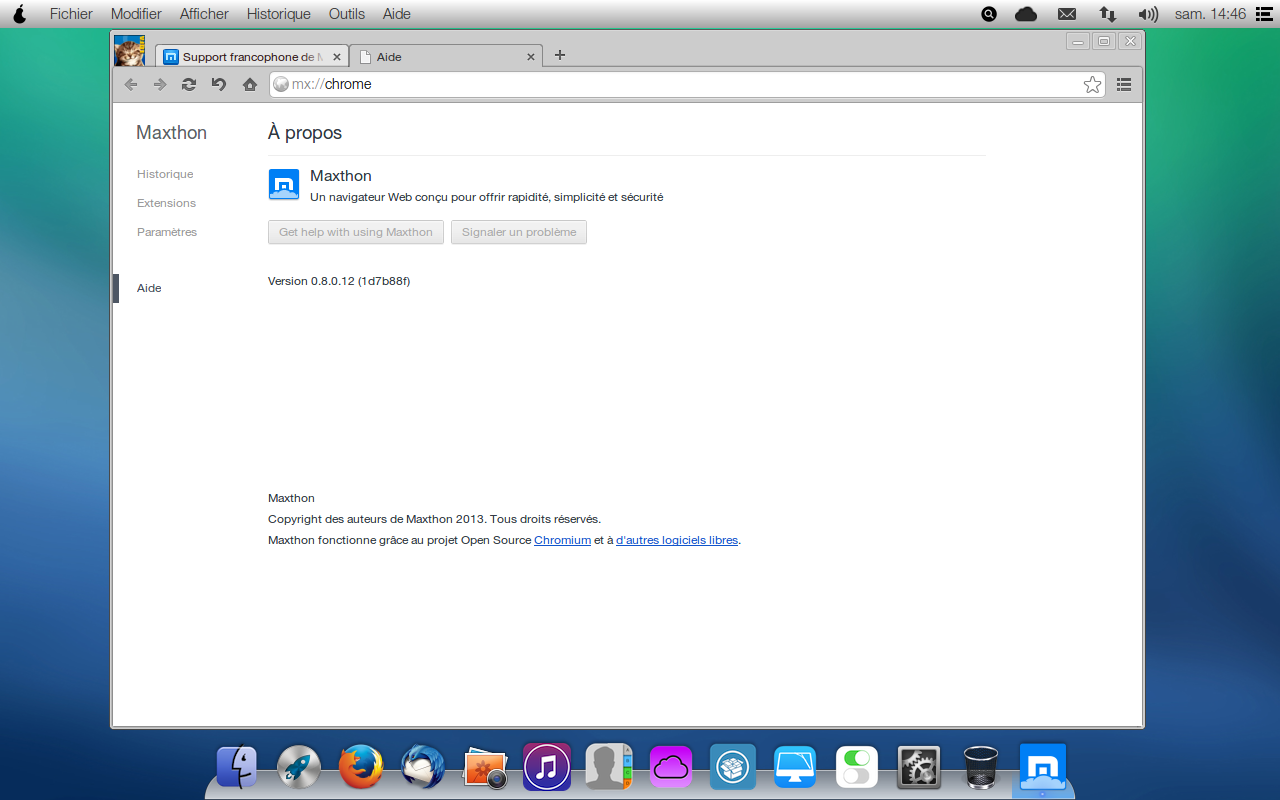Screen dimensions: 1280x800
Task: Open Paramètres in the sidebar
Action: [x=167, y=232]
